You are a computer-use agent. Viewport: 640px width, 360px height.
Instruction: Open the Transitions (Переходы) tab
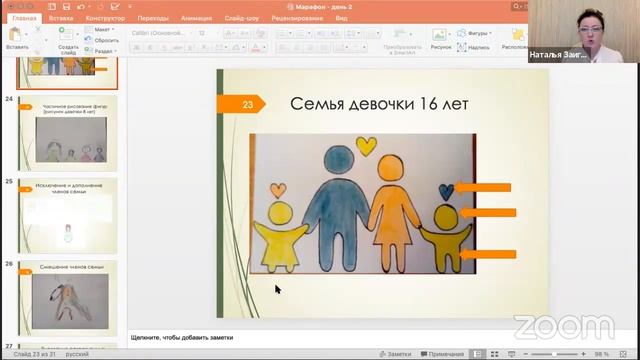153,18
